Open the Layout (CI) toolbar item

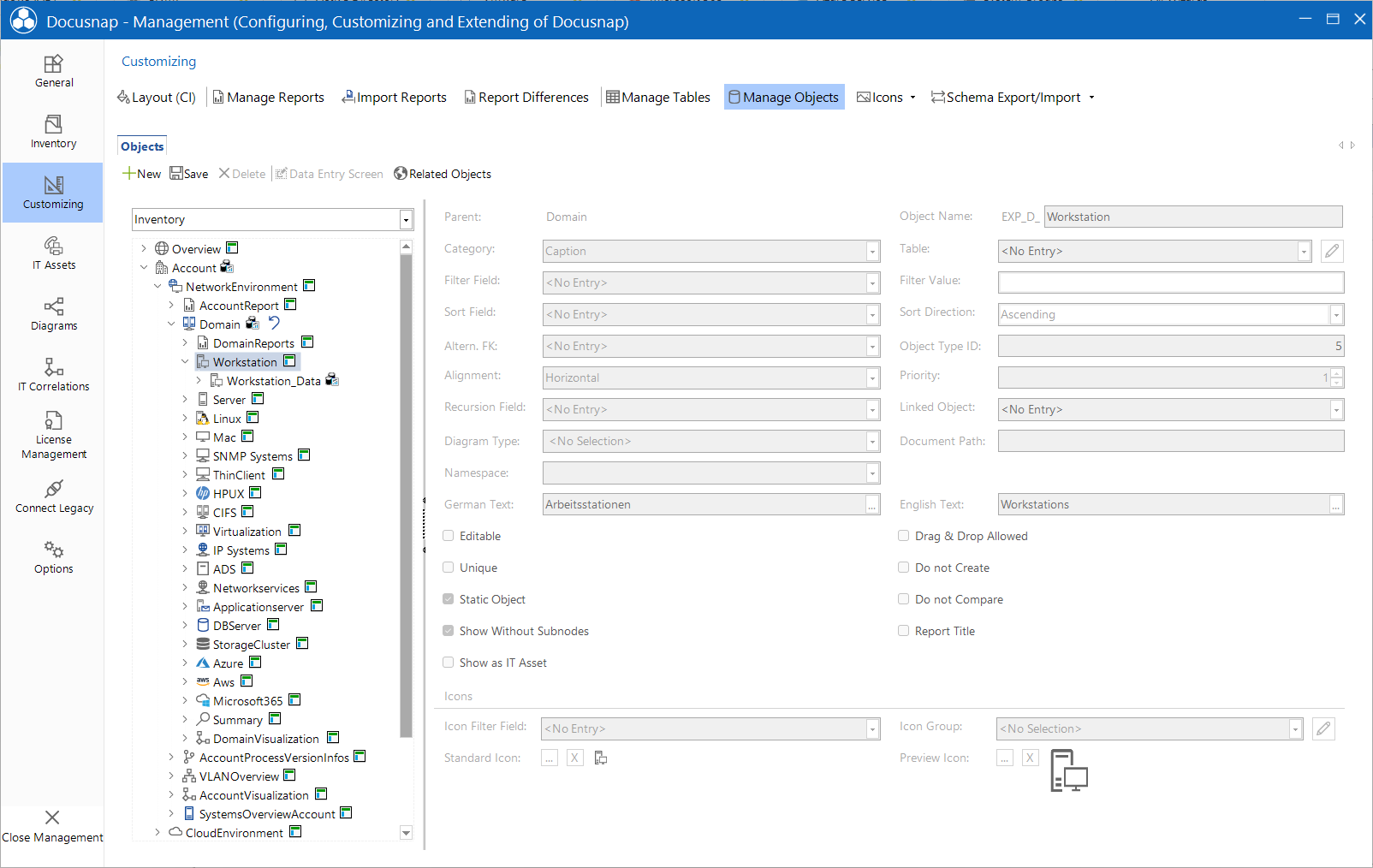pyautogui.click(x=157, y=98)
